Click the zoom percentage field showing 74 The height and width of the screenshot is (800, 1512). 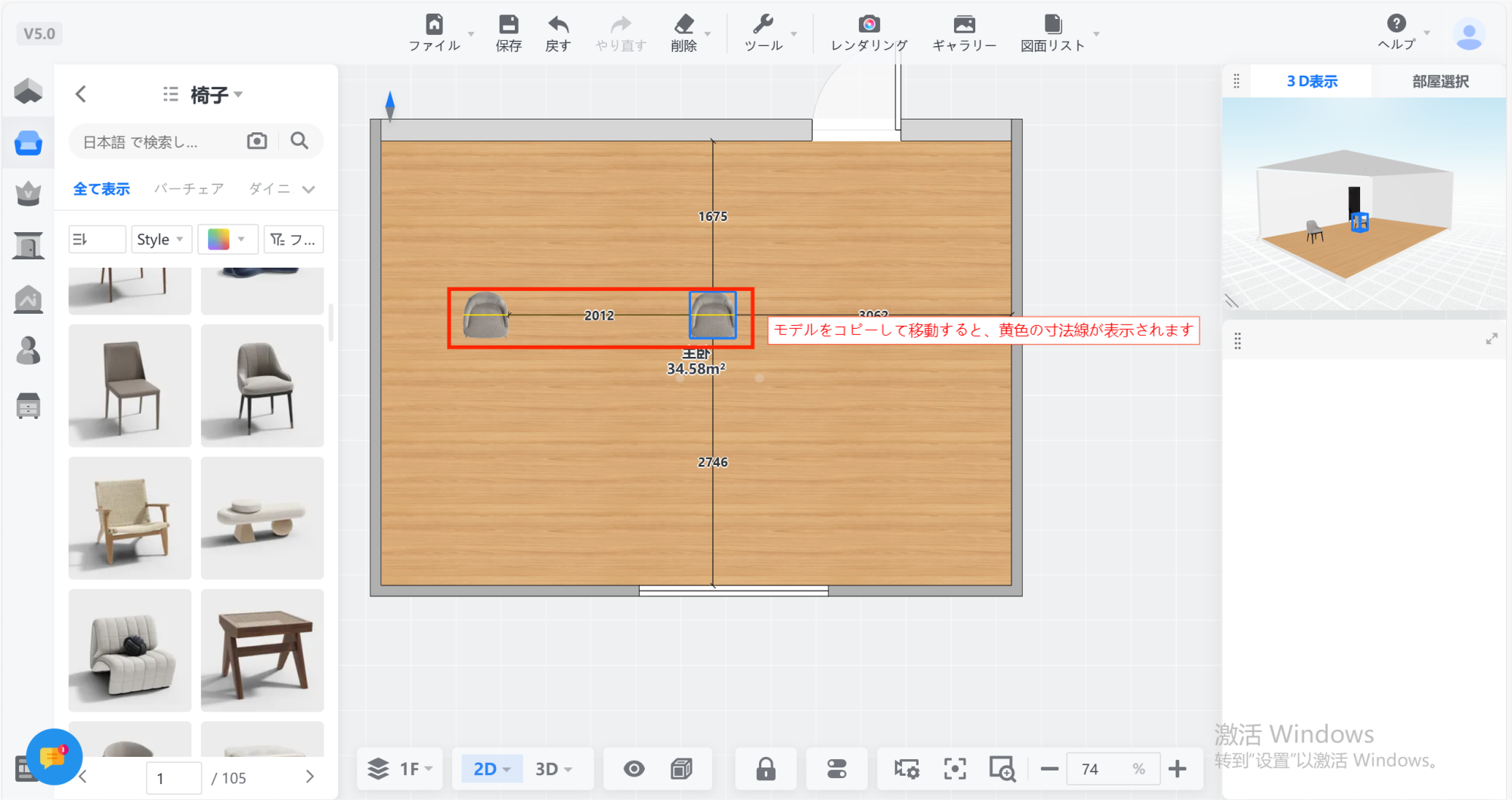point(1113,769)
